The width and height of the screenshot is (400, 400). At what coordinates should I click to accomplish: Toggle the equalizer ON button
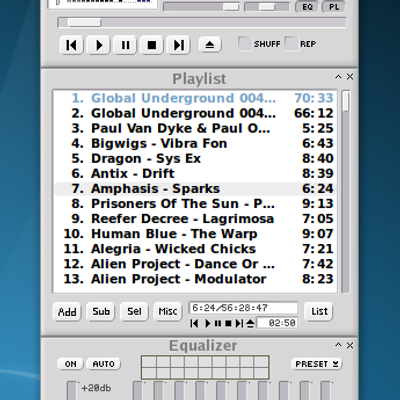pyautogui.click(x=70, y=364)
